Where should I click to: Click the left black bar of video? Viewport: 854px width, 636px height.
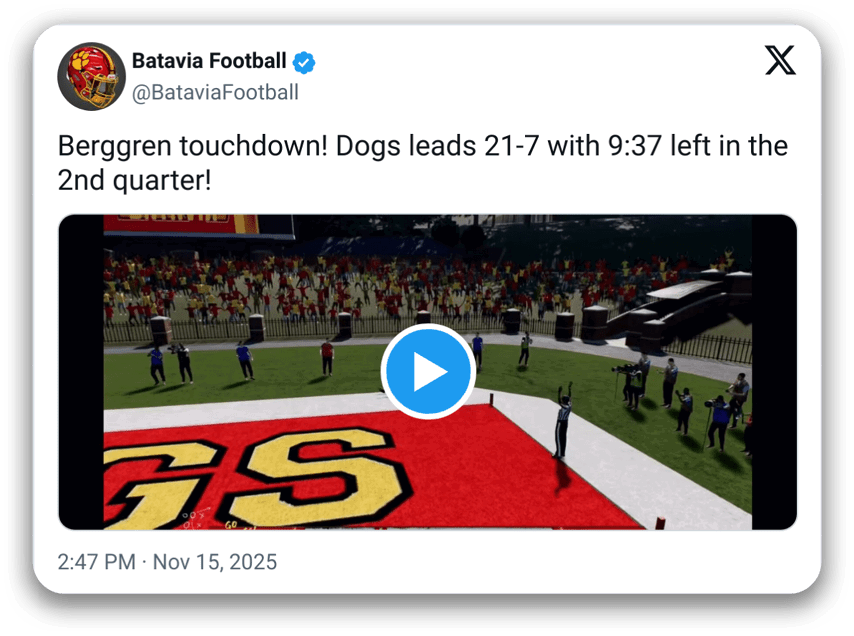click(x=81, y=372)
